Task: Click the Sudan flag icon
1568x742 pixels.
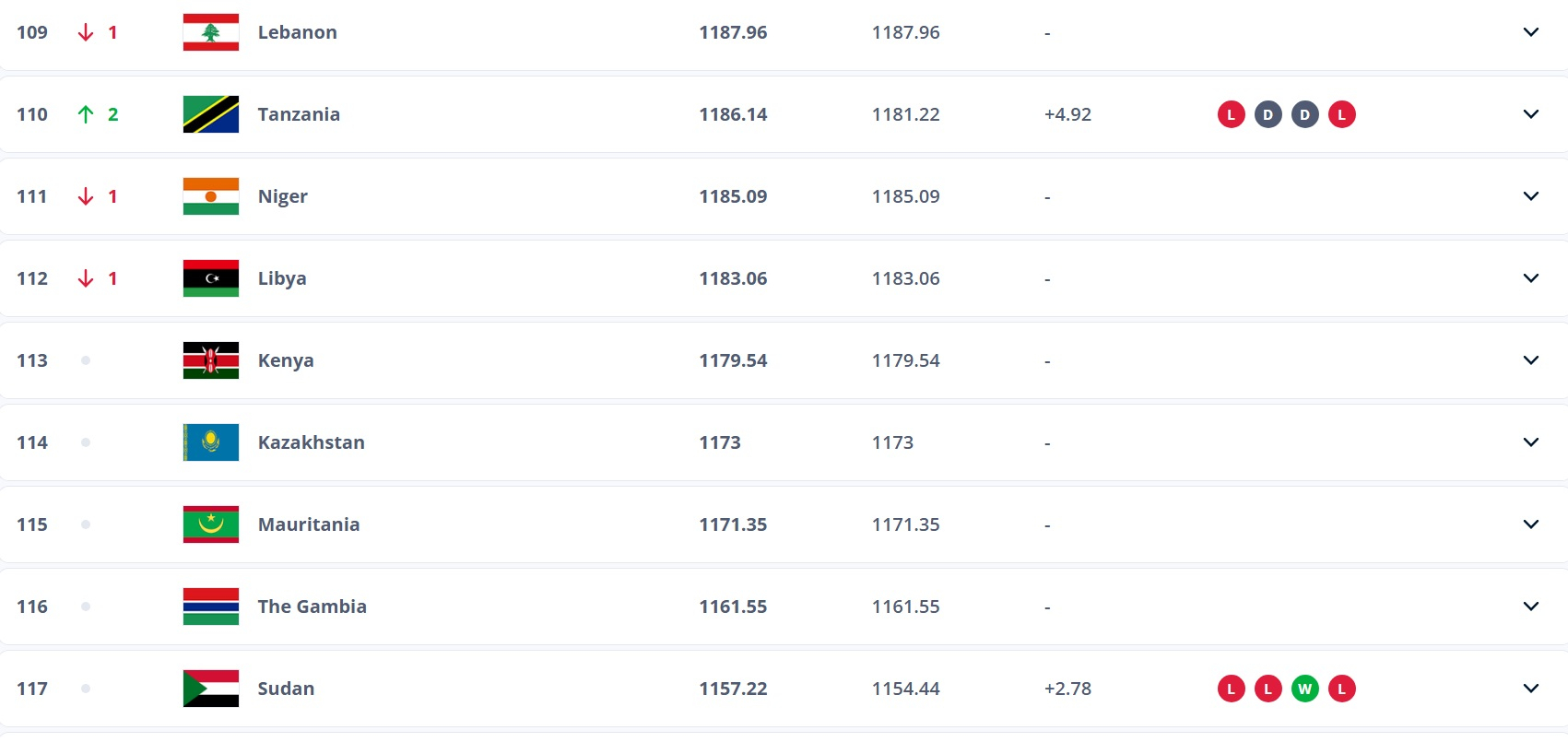Action: click(x=211, y=689)
